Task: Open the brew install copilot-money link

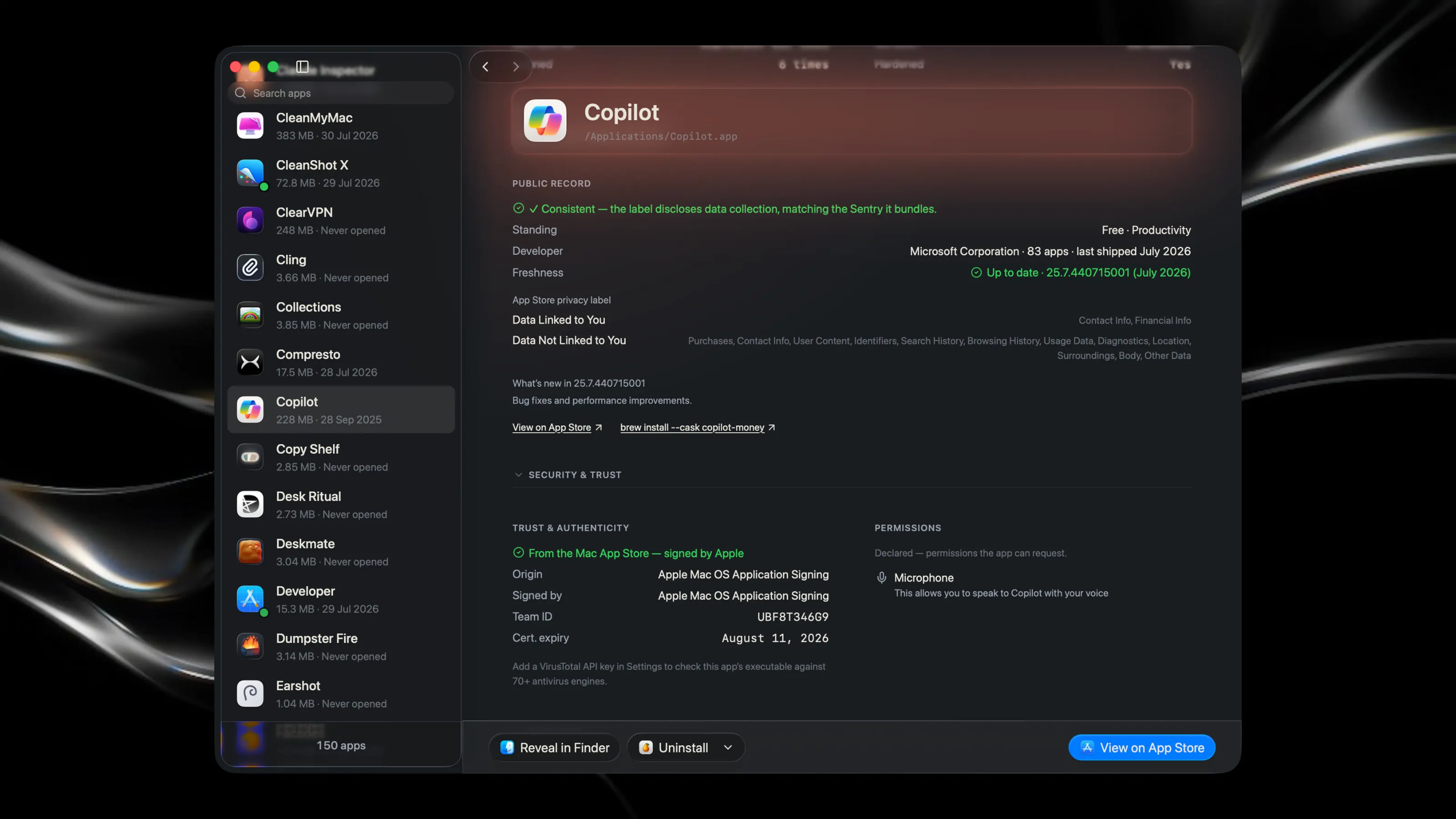Action: coord(698,428)
